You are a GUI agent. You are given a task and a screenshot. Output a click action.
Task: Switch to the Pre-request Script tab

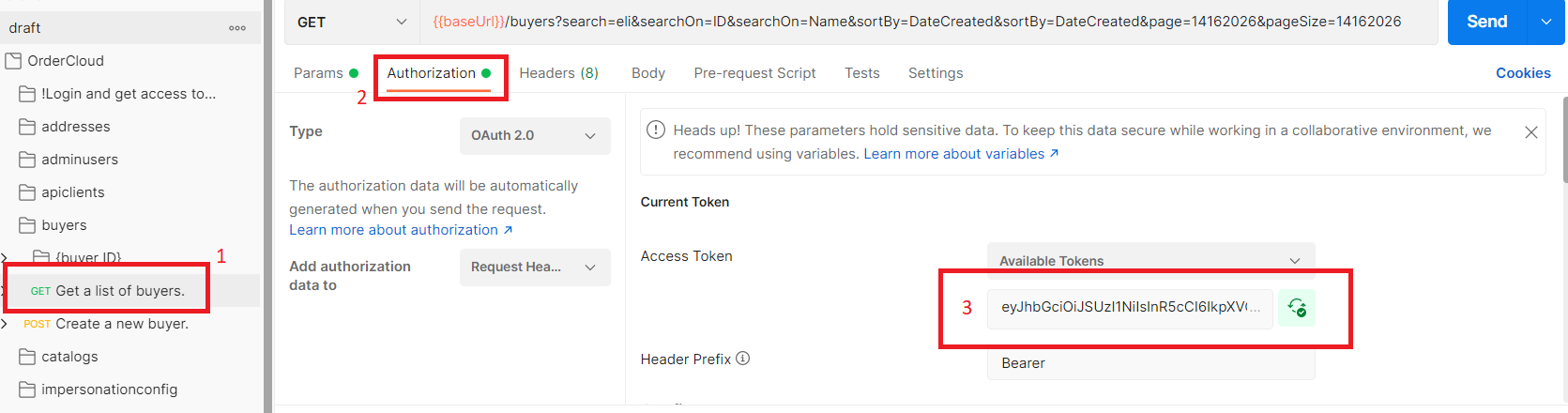coord(754,73)
